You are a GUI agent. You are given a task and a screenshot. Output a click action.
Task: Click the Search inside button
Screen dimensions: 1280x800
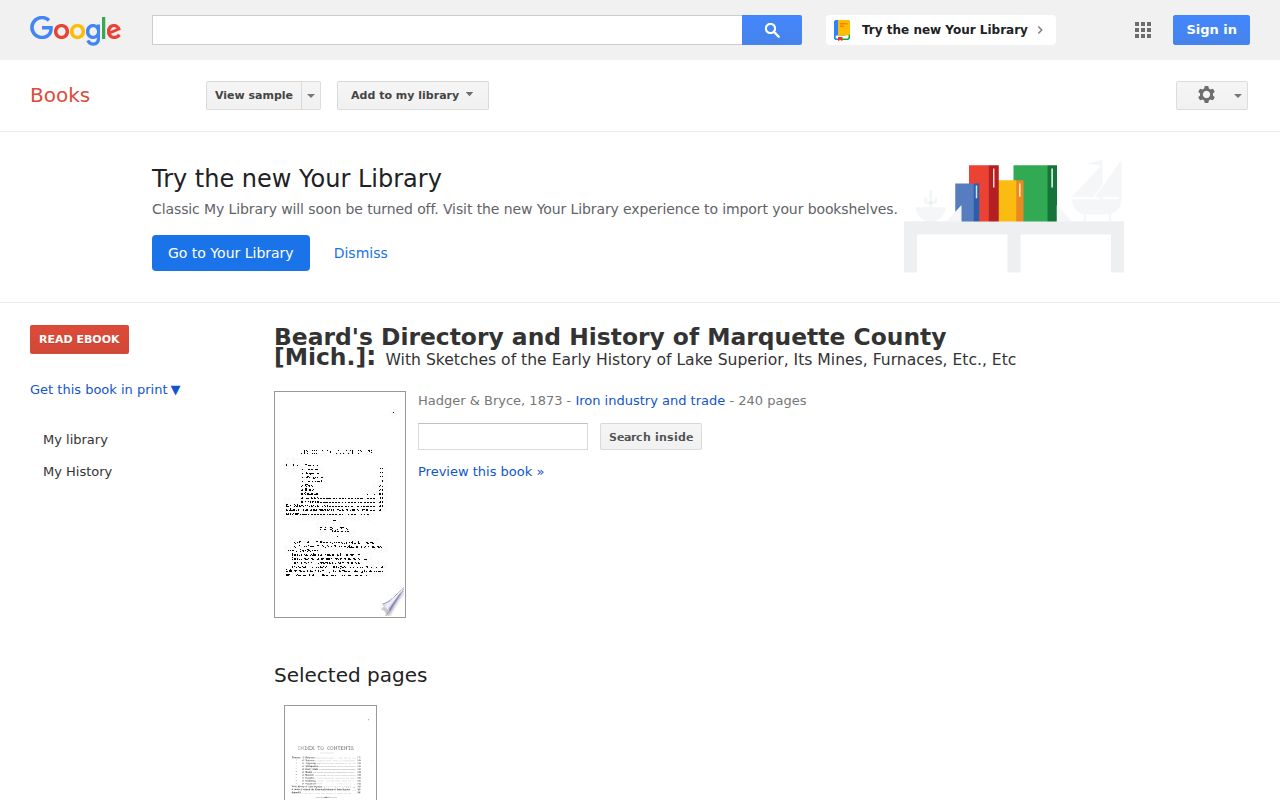(x=651, y=437)
